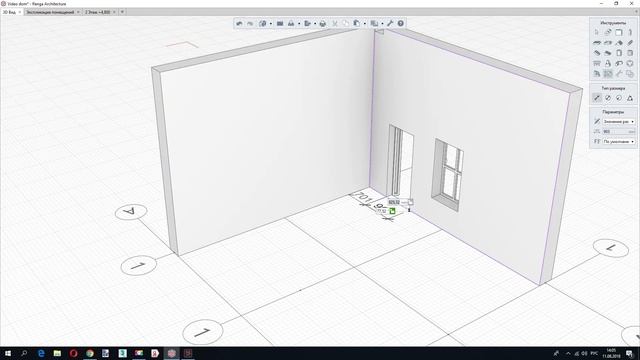Open Google Chrome from the taskbar
640x360 pixels.
(x=90, y=353)
